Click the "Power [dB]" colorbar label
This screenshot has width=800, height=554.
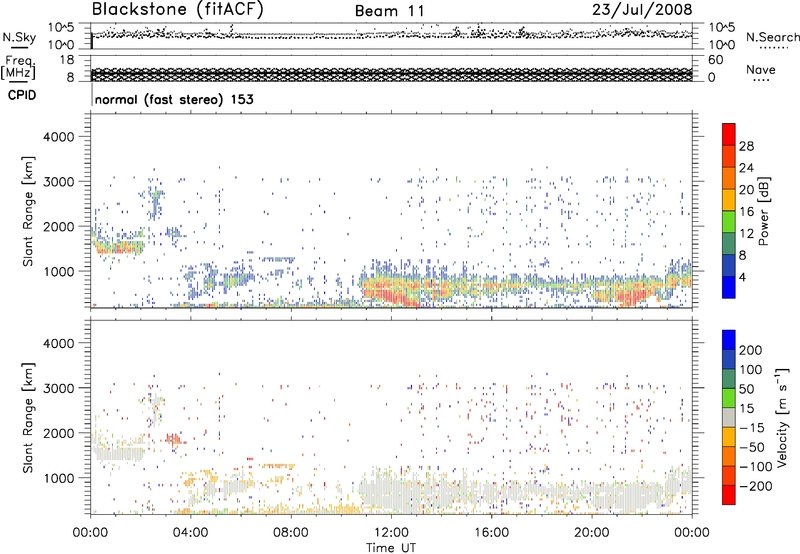coord(763,211)
